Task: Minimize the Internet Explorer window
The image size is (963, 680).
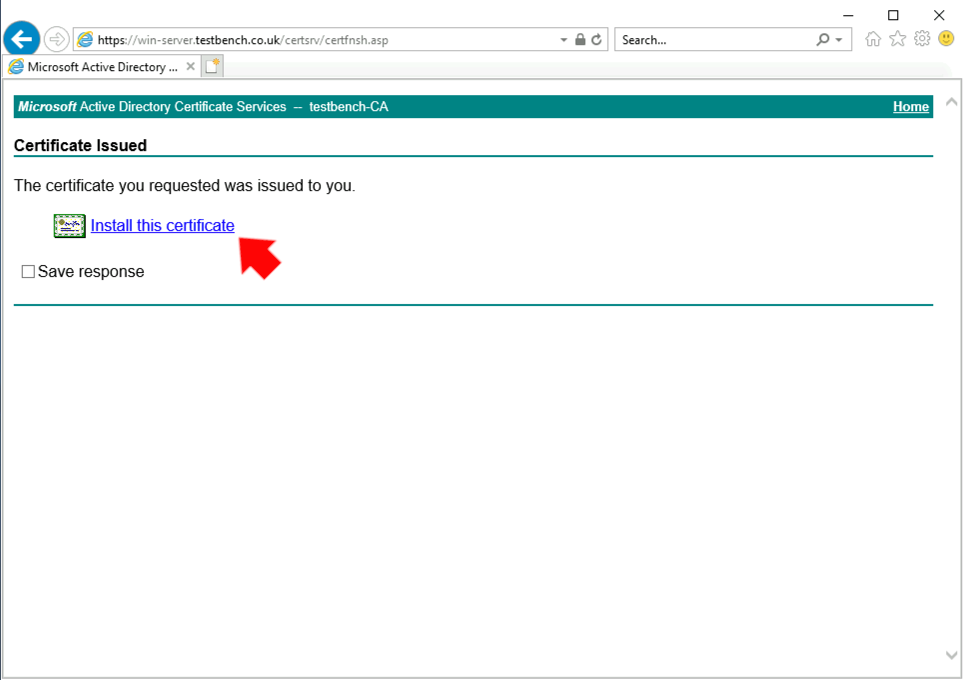Action: click(848, 15)
